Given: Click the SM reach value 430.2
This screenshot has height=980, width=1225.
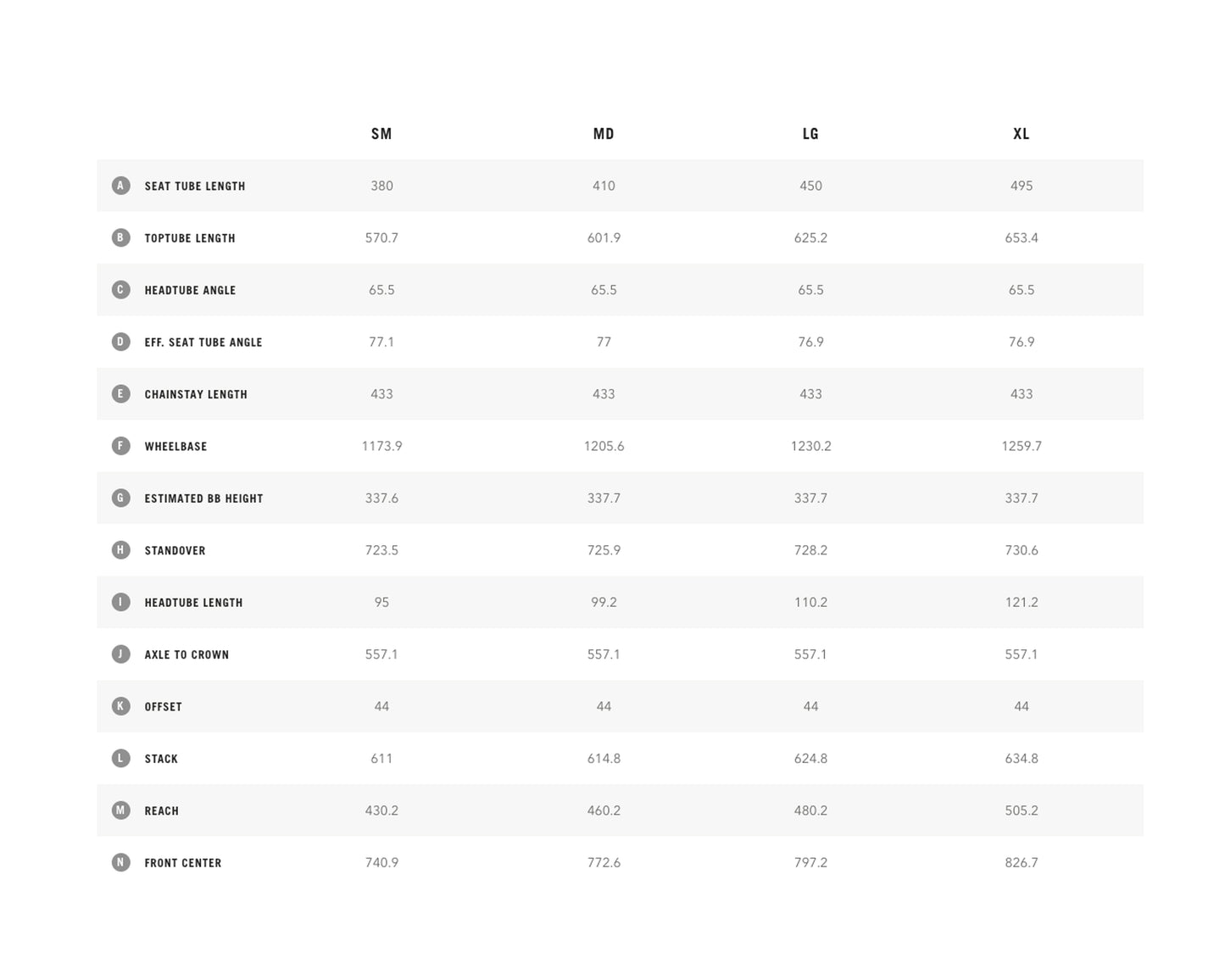Looking at the screenshot, I should [x=381, y=810].
